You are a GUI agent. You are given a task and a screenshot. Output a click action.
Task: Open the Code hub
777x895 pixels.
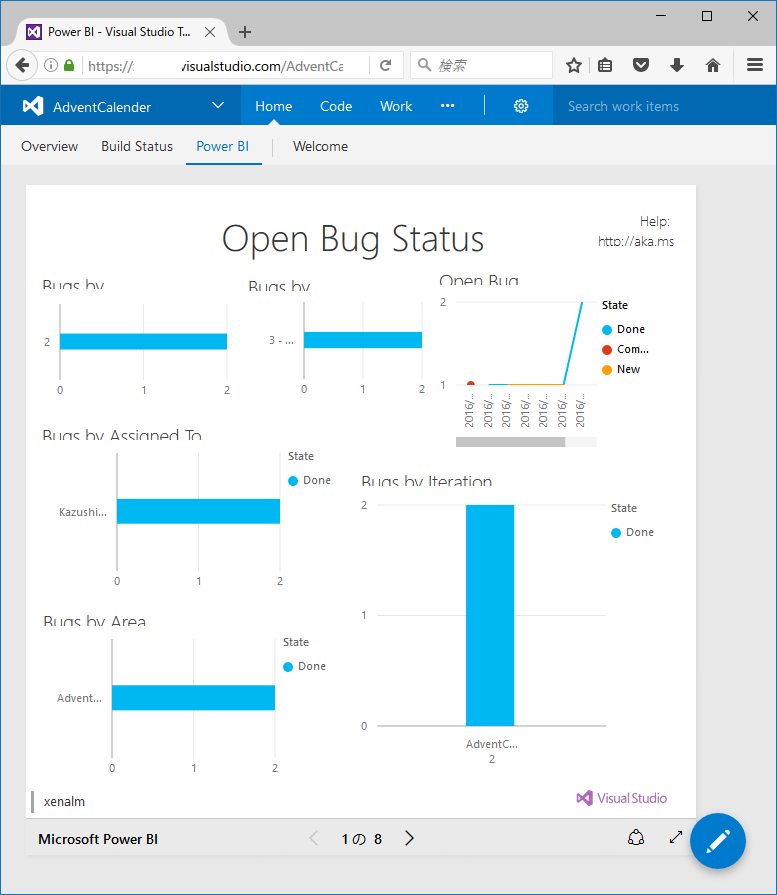click(336, 106)
